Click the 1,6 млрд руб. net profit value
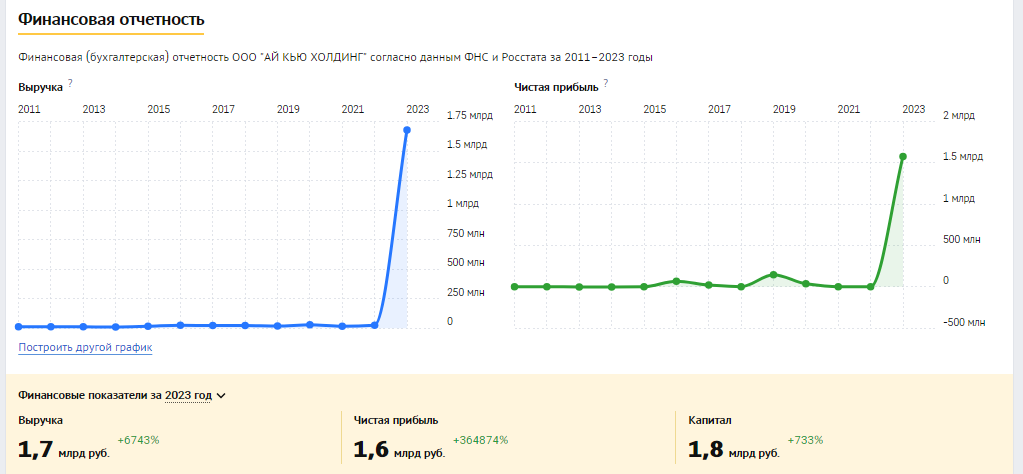 (399, 451)
